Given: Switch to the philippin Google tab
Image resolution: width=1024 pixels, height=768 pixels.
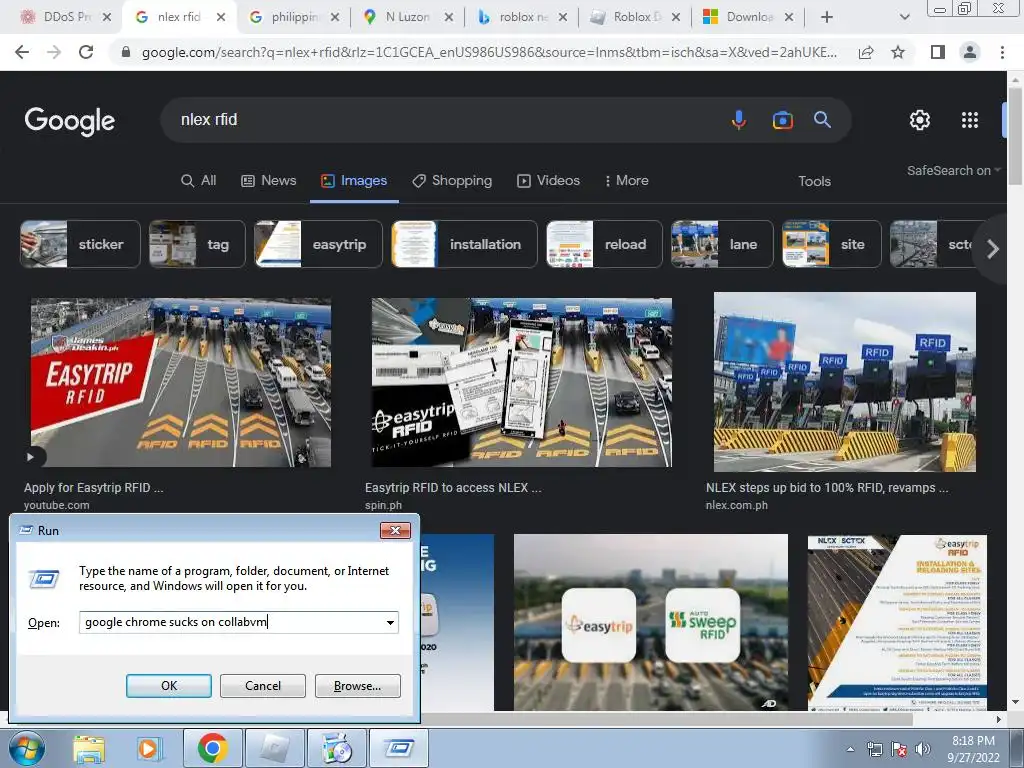Looking at the screenshot, I should (293, 17).
